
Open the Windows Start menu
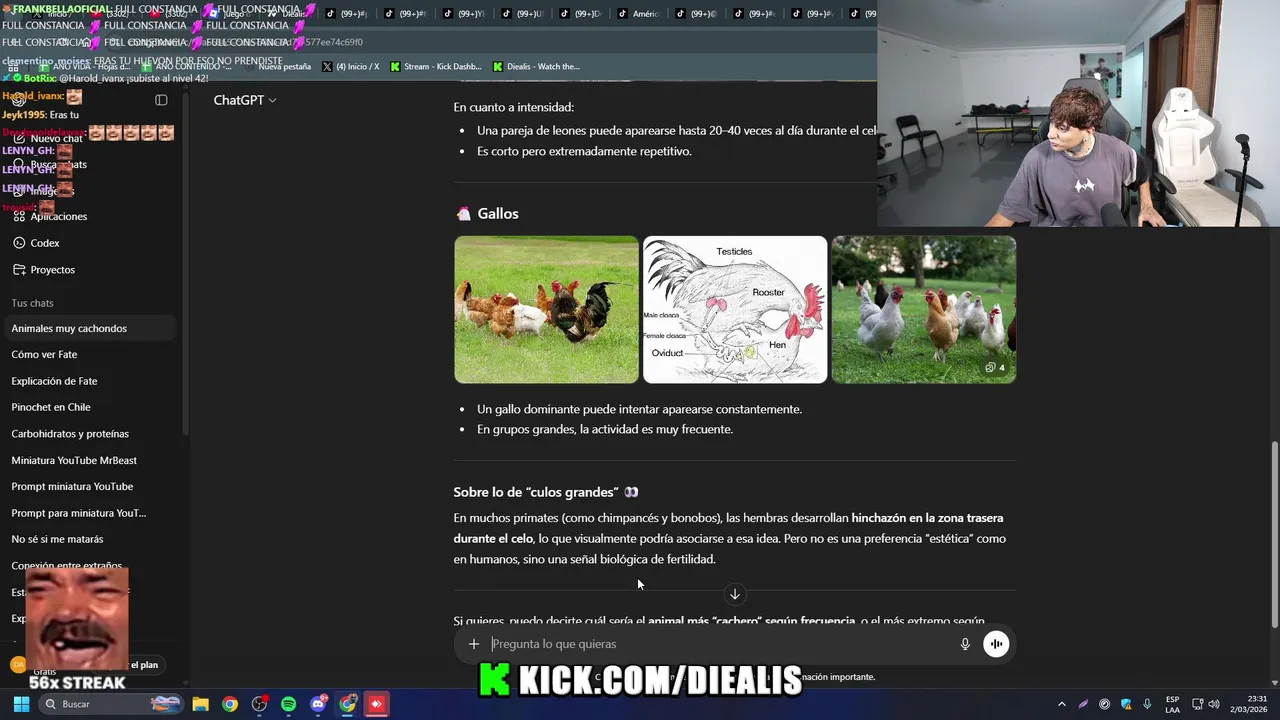pos(21,704)
